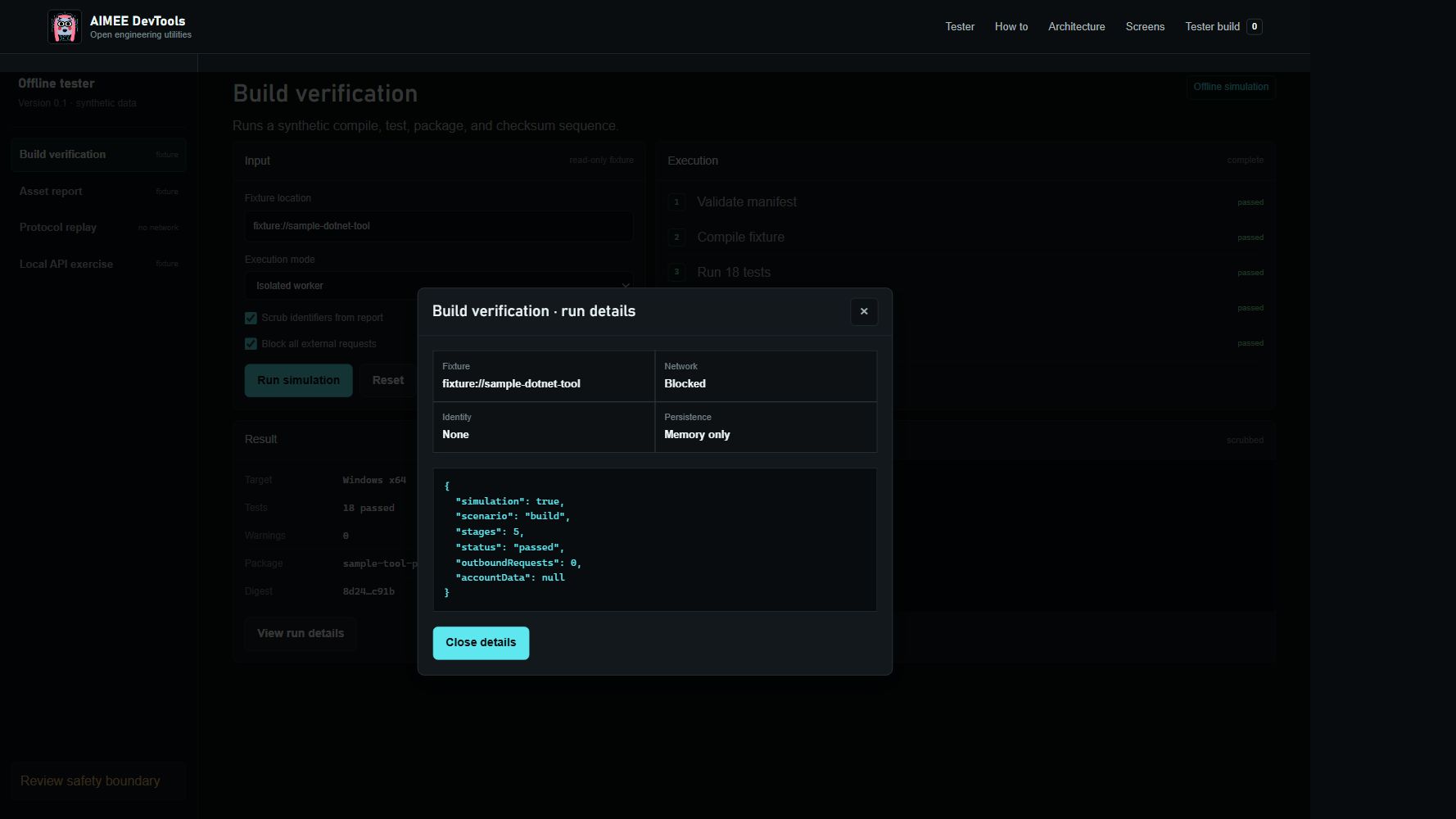Click the Build verification page heading
The height and width of the screenshot is (819, 1456).
tap(325, 93)
